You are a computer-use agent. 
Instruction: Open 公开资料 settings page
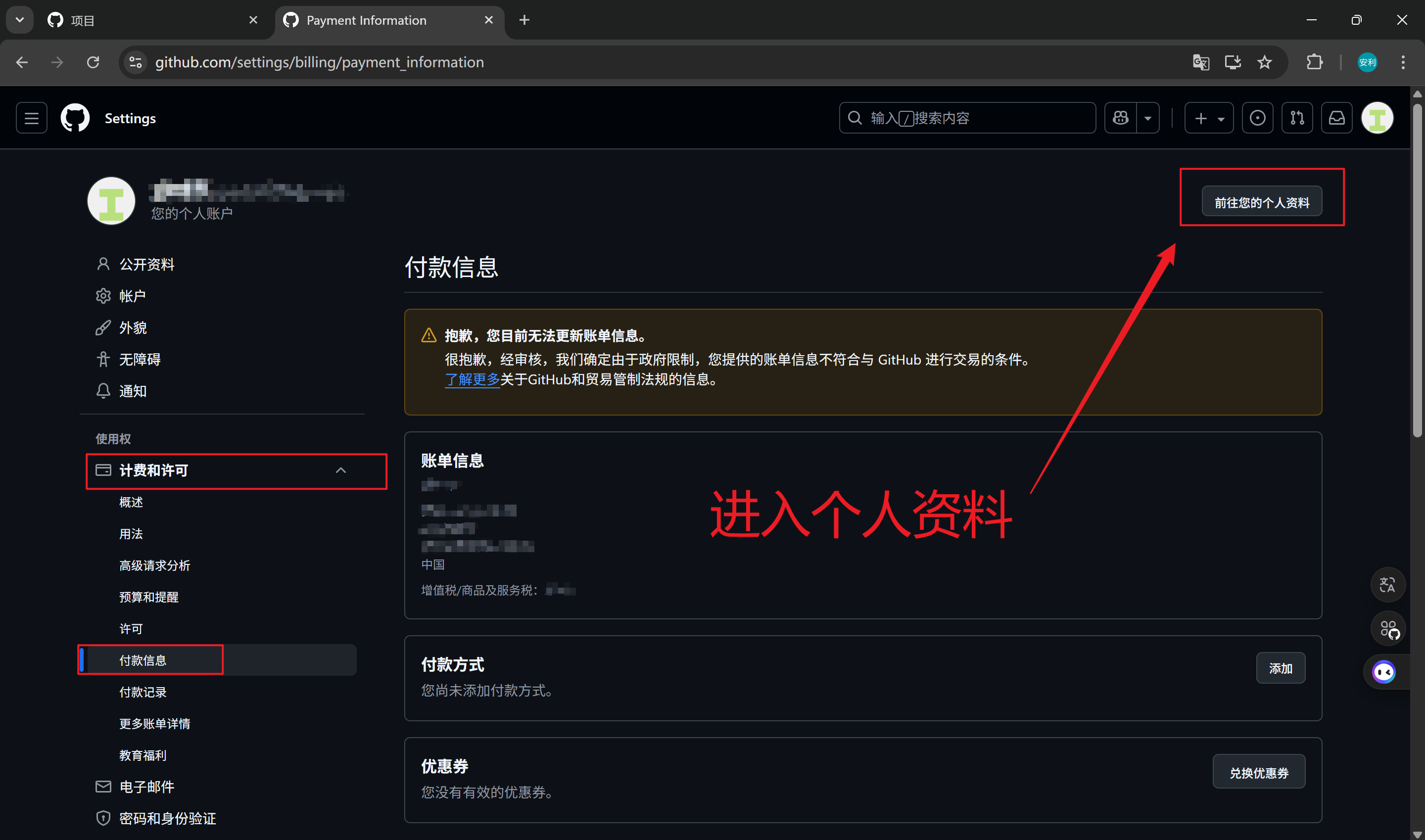[x=146, y=264]
